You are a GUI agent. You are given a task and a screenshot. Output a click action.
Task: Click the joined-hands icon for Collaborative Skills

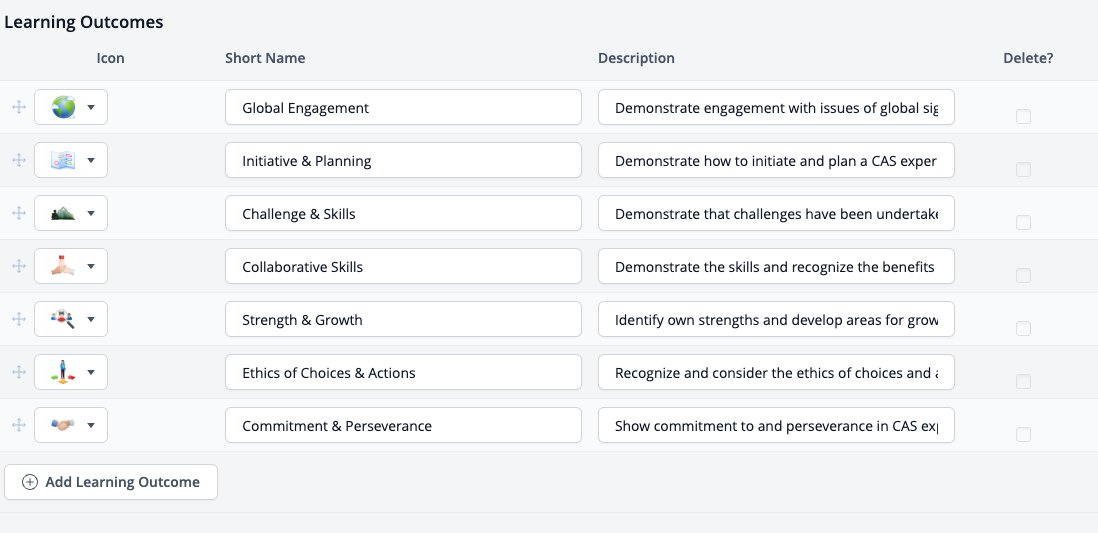(x=63, y=266)
